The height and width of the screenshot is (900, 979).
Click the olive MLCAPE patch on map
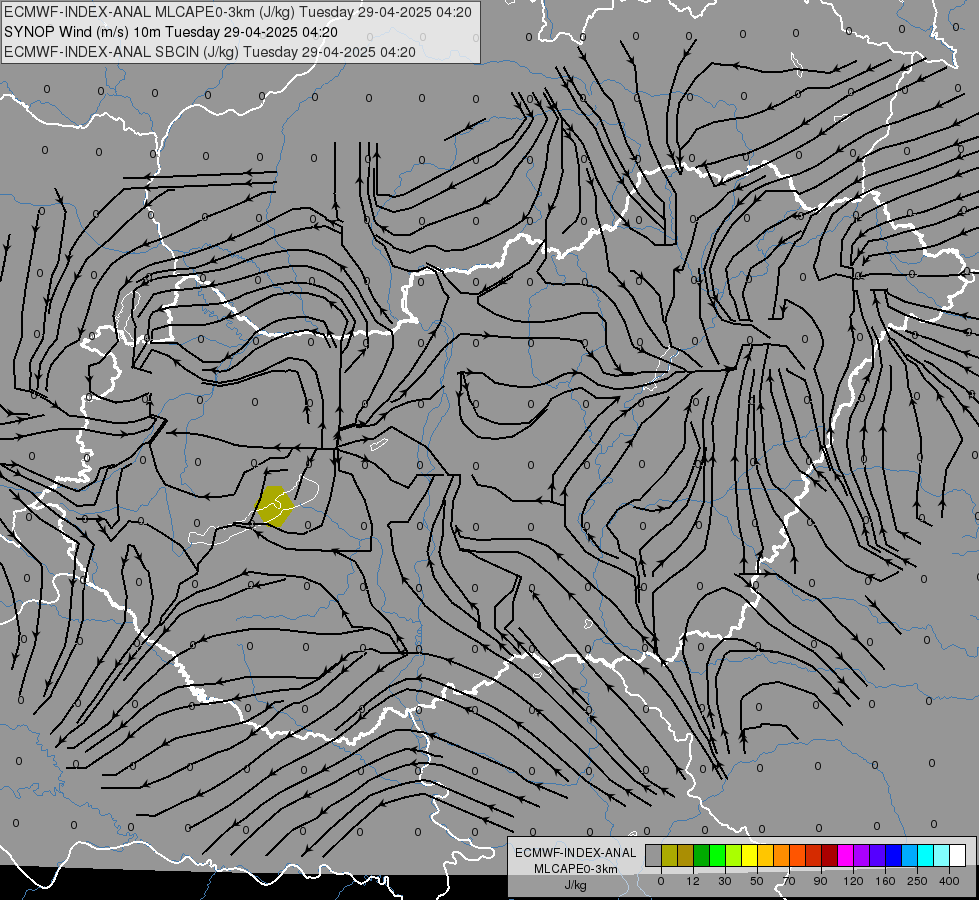tap(275, 506)
